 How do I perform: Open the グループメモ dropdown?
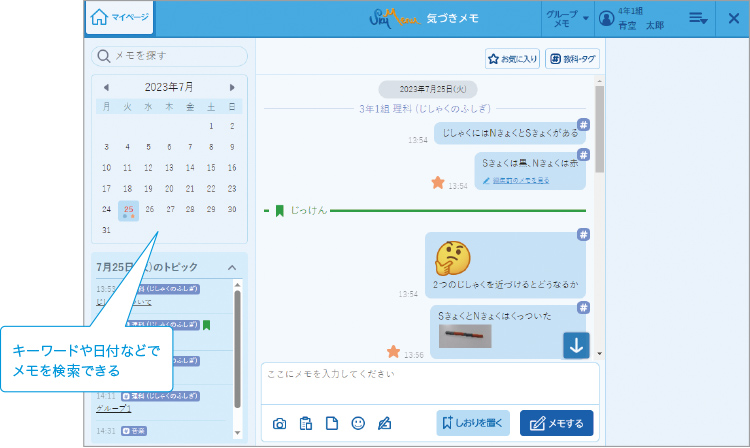click(x=566, y=18)
